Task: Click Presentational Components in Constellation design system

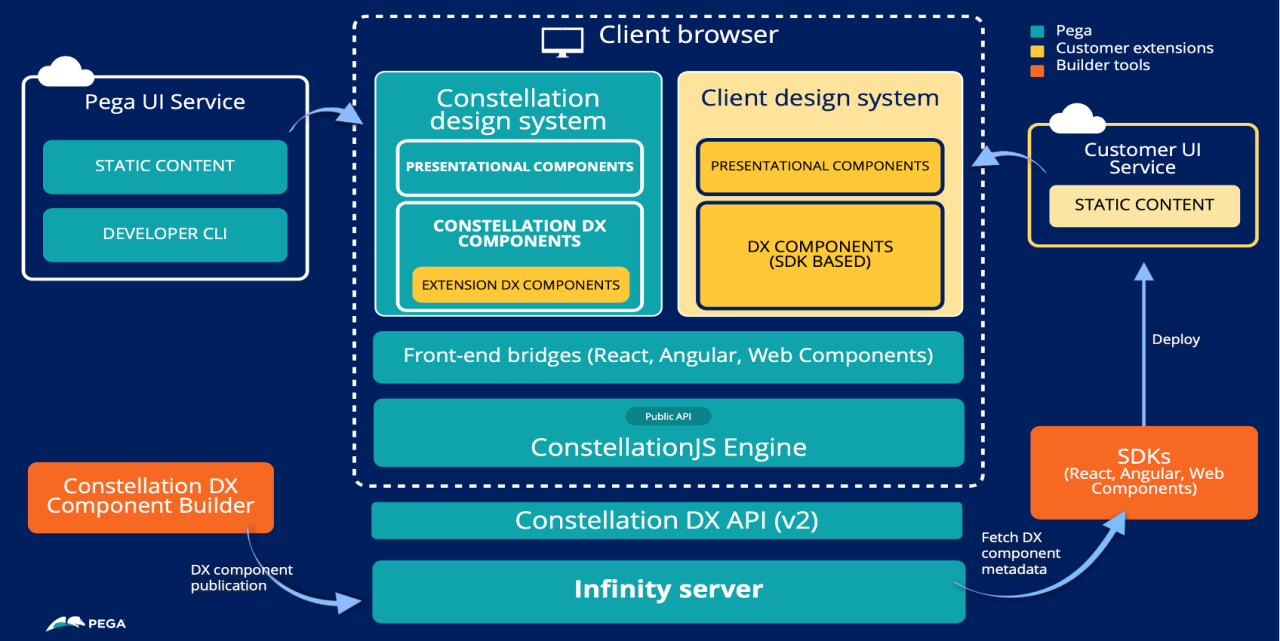Action: point(520,167)
